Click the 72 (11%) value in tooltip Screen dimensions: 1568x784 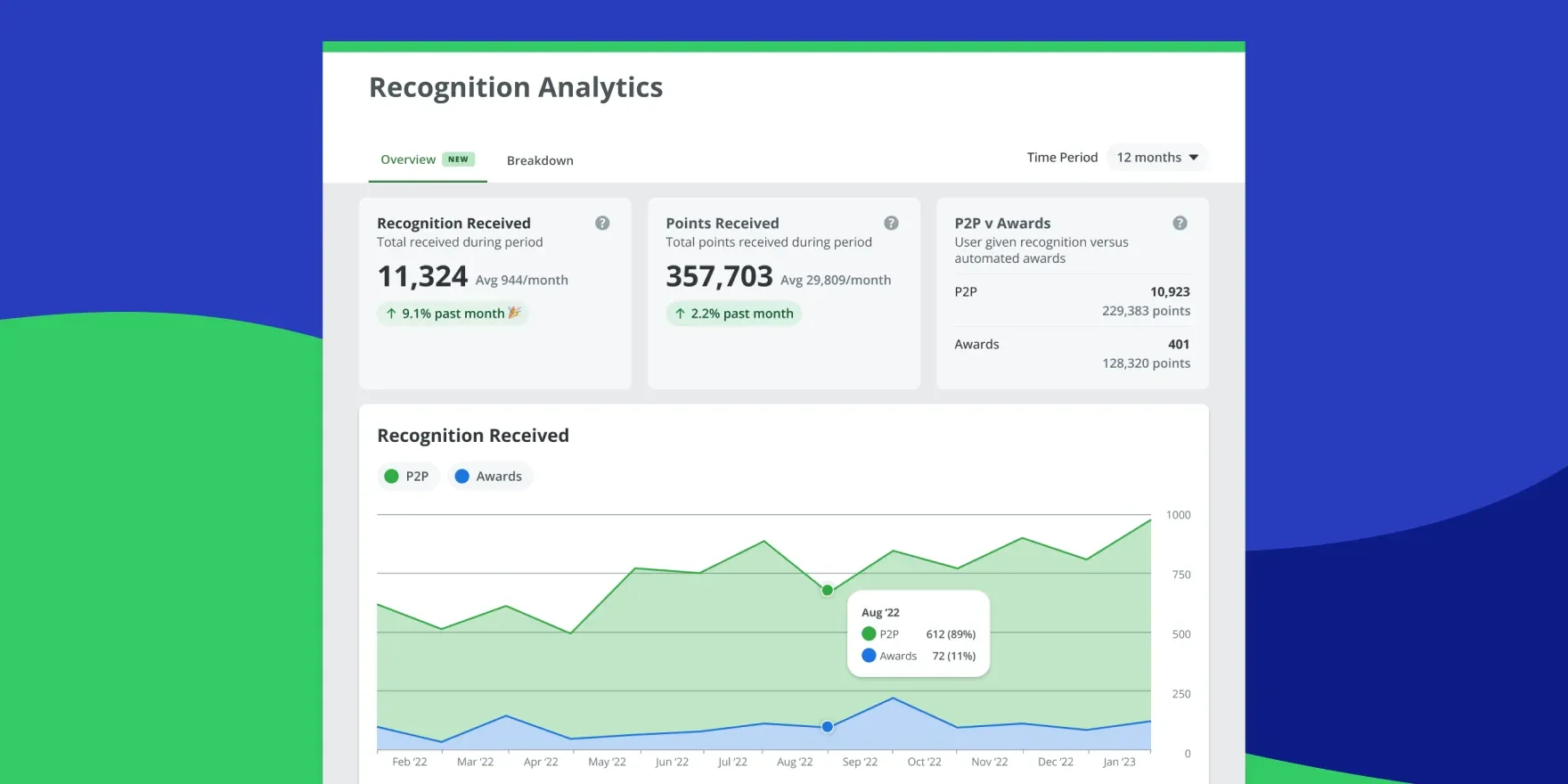pyautogui.click(x=954, y=656)
